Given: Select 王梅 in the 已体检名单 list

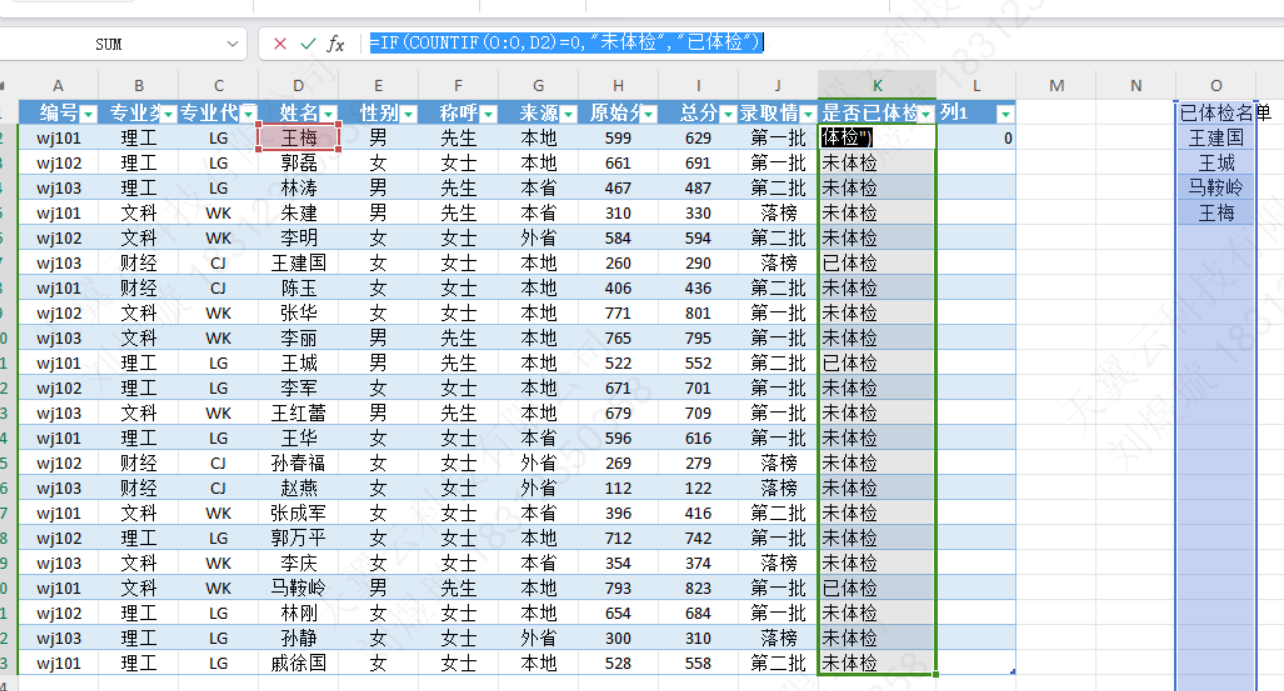Looking at the screenshot, I should point(1216,213).
